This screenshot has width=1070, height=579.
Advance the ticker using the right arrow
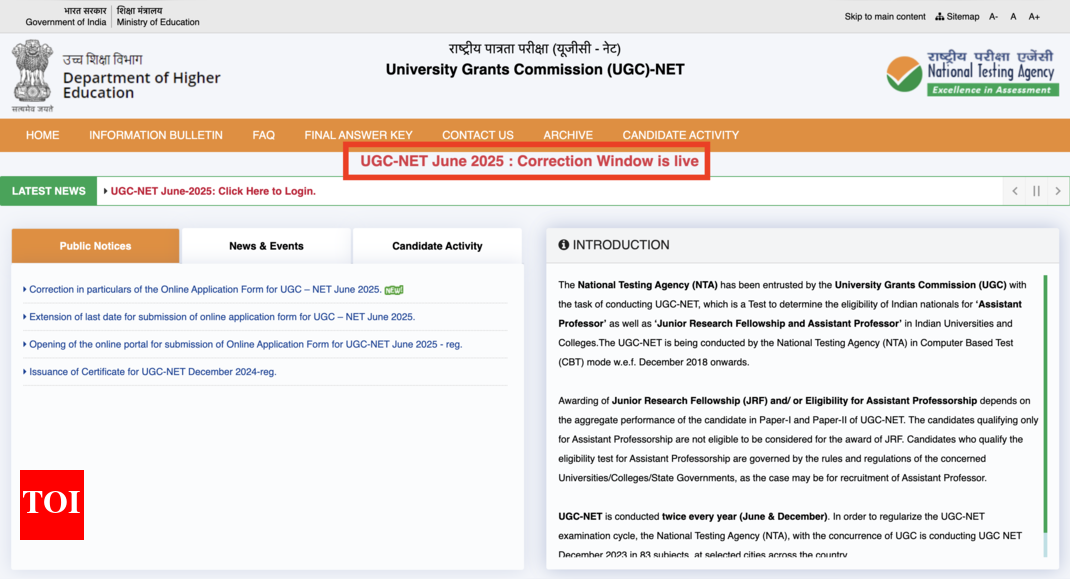coord(1059,190)
